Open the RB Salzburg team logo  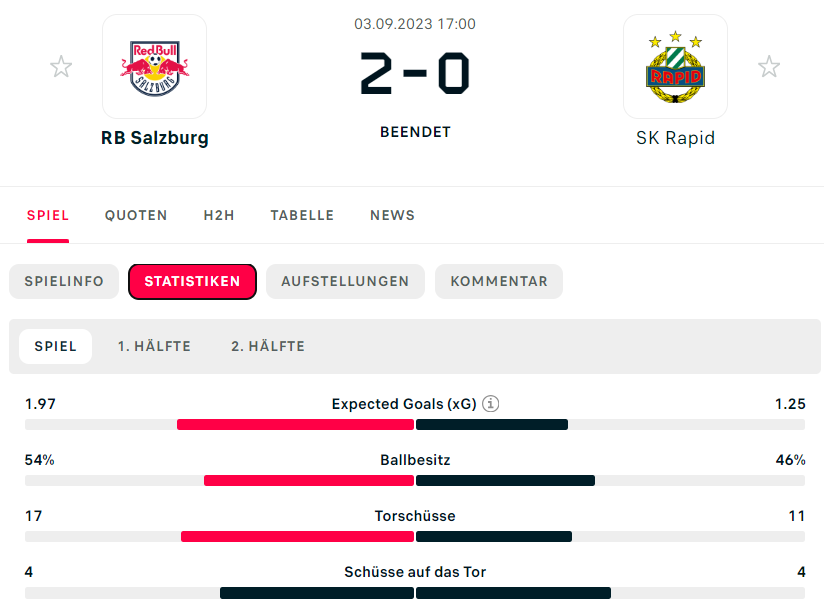154,67
